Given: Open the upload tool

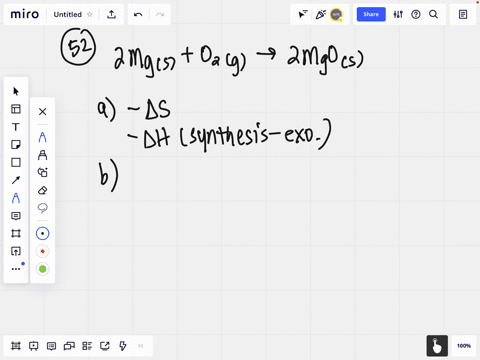Looking at the screenshot, I should coord(16,251).
